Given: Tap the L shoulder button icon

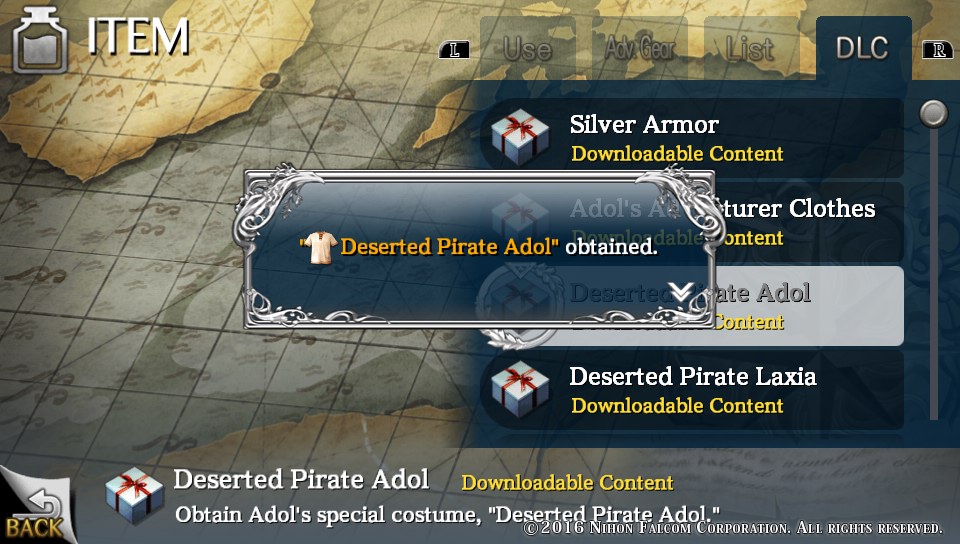Looking at the screenshot, I should pyautogui.click(x=454, y=50).
